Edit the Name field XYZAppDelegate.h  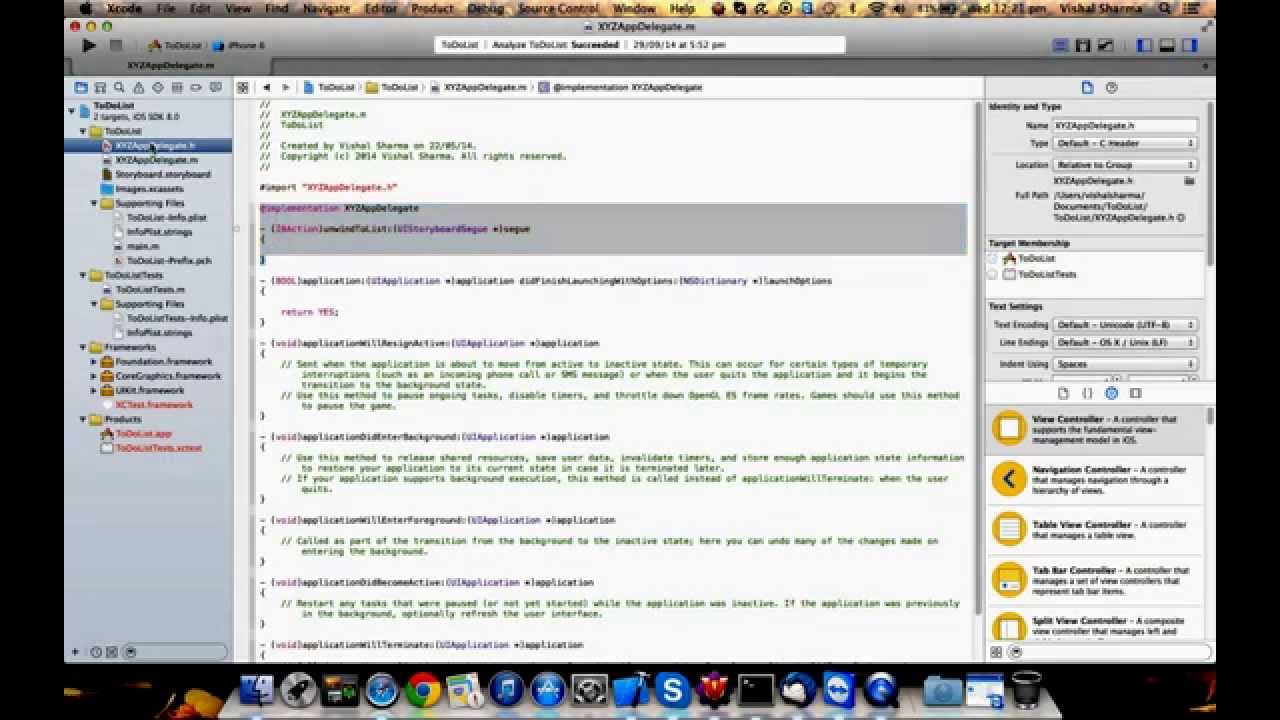(1125, 126)
